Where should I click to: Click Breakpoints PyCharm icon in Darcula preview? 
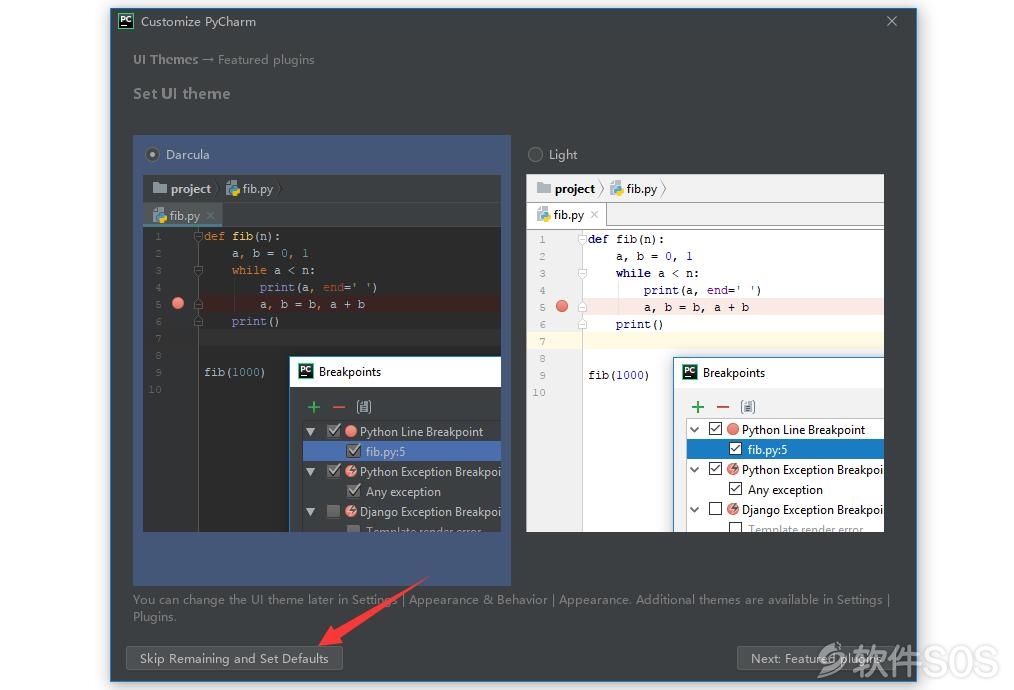[x=306, y=371]
